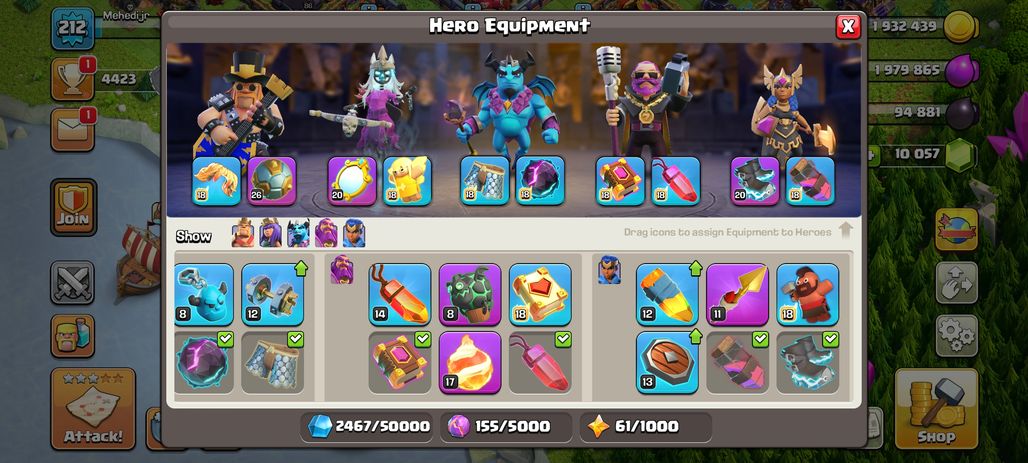The height and width of the screenshot is (463, 1028).
Task: Select the Seeking Shield level 13 upgrade
Action: click(x=667, y=363)
